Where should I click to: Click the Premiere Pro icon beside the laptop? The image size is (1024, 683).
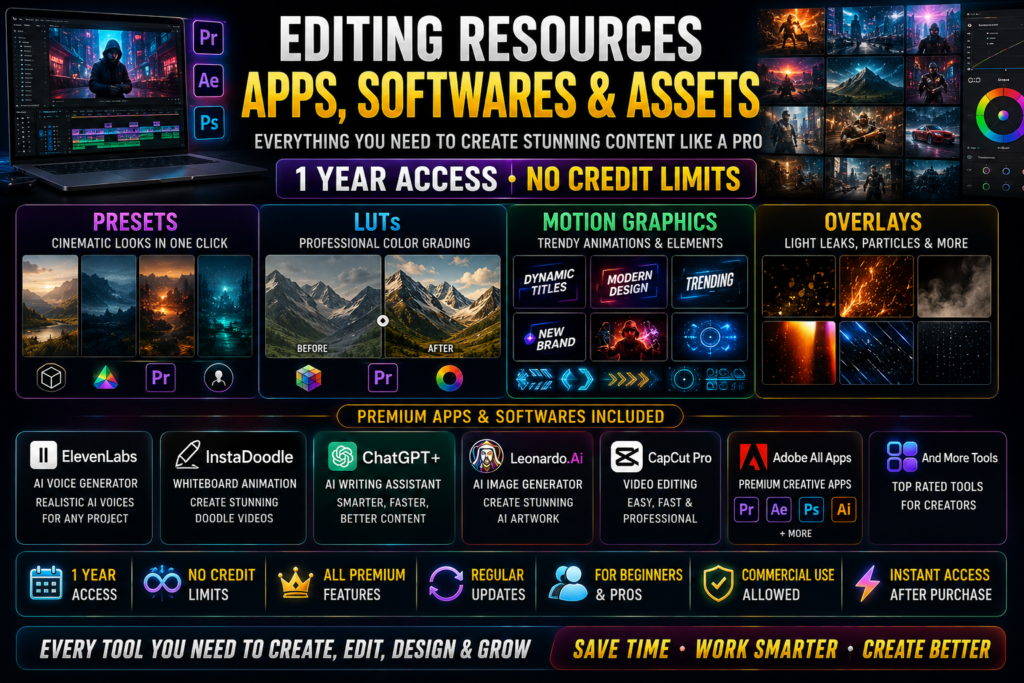point(208,38)
